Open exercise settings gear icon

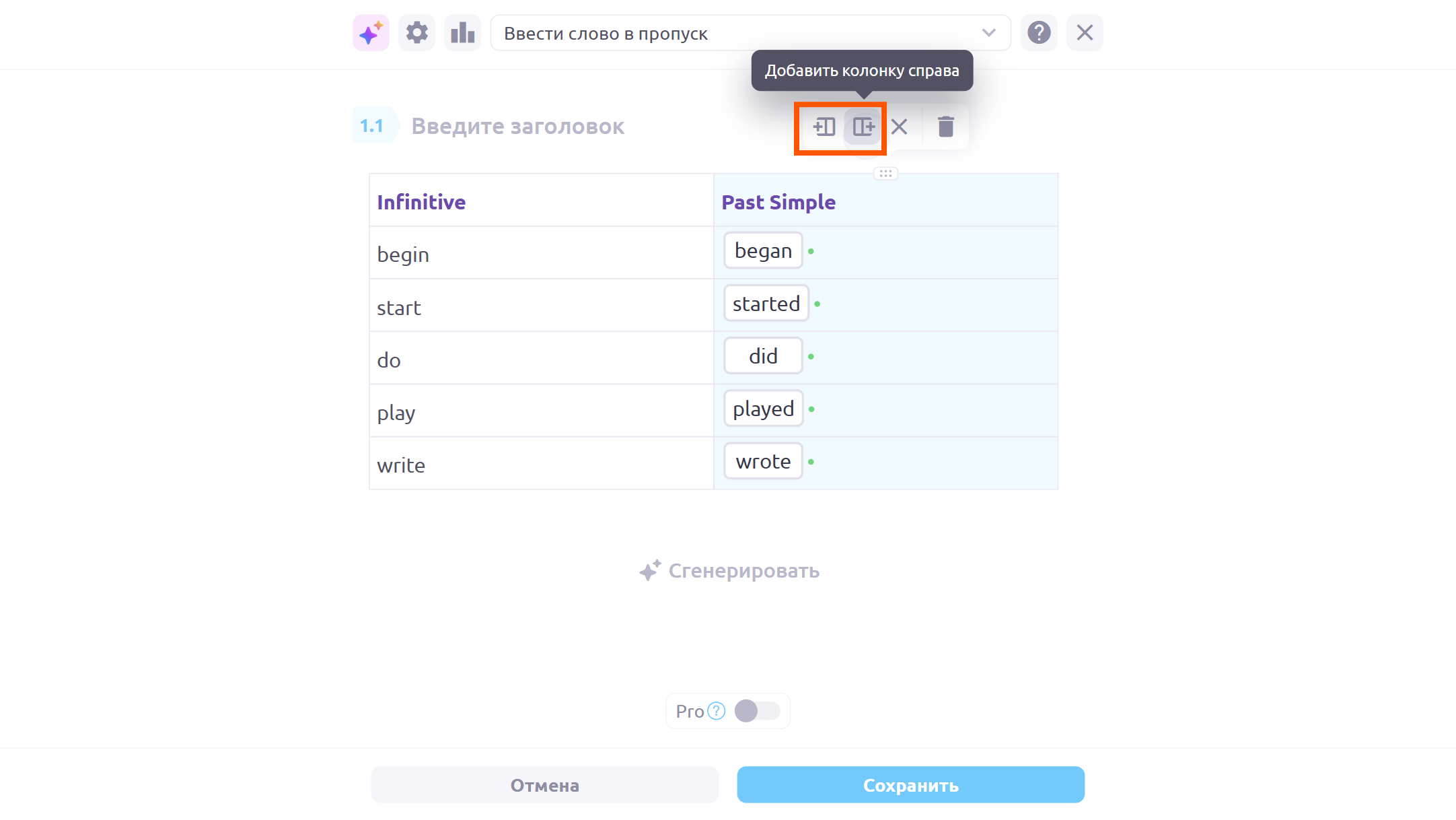(x=416, y=33)
